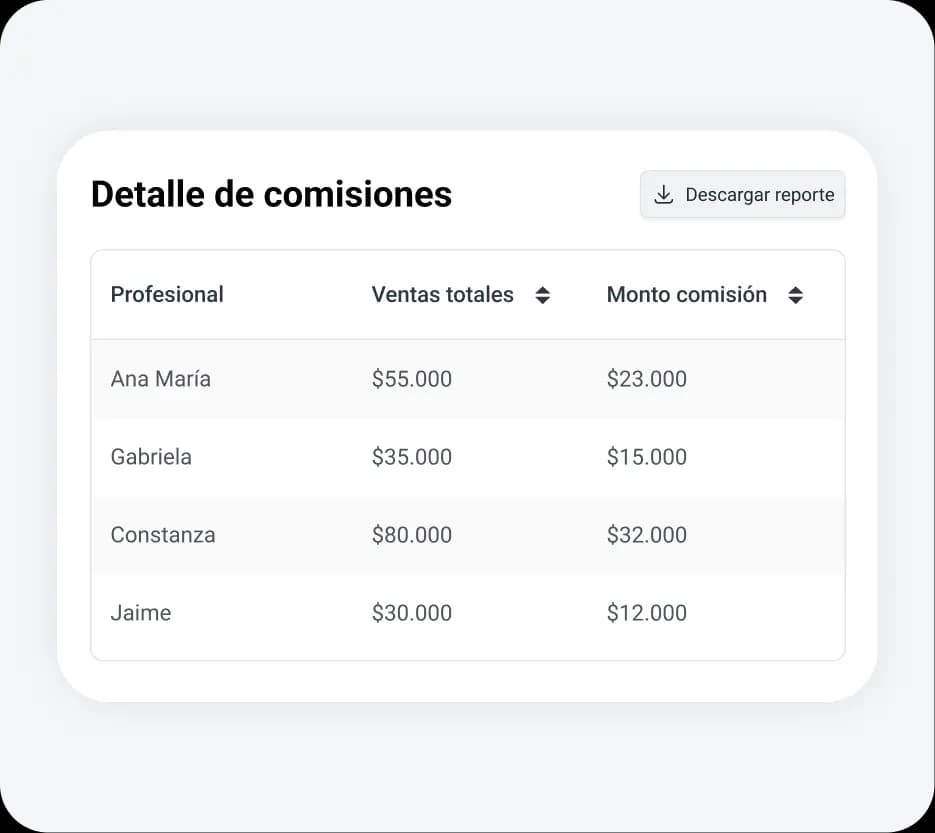Select the Gabriela row name
This screenshot has width=935, height=833.
(x=151, y=457)
